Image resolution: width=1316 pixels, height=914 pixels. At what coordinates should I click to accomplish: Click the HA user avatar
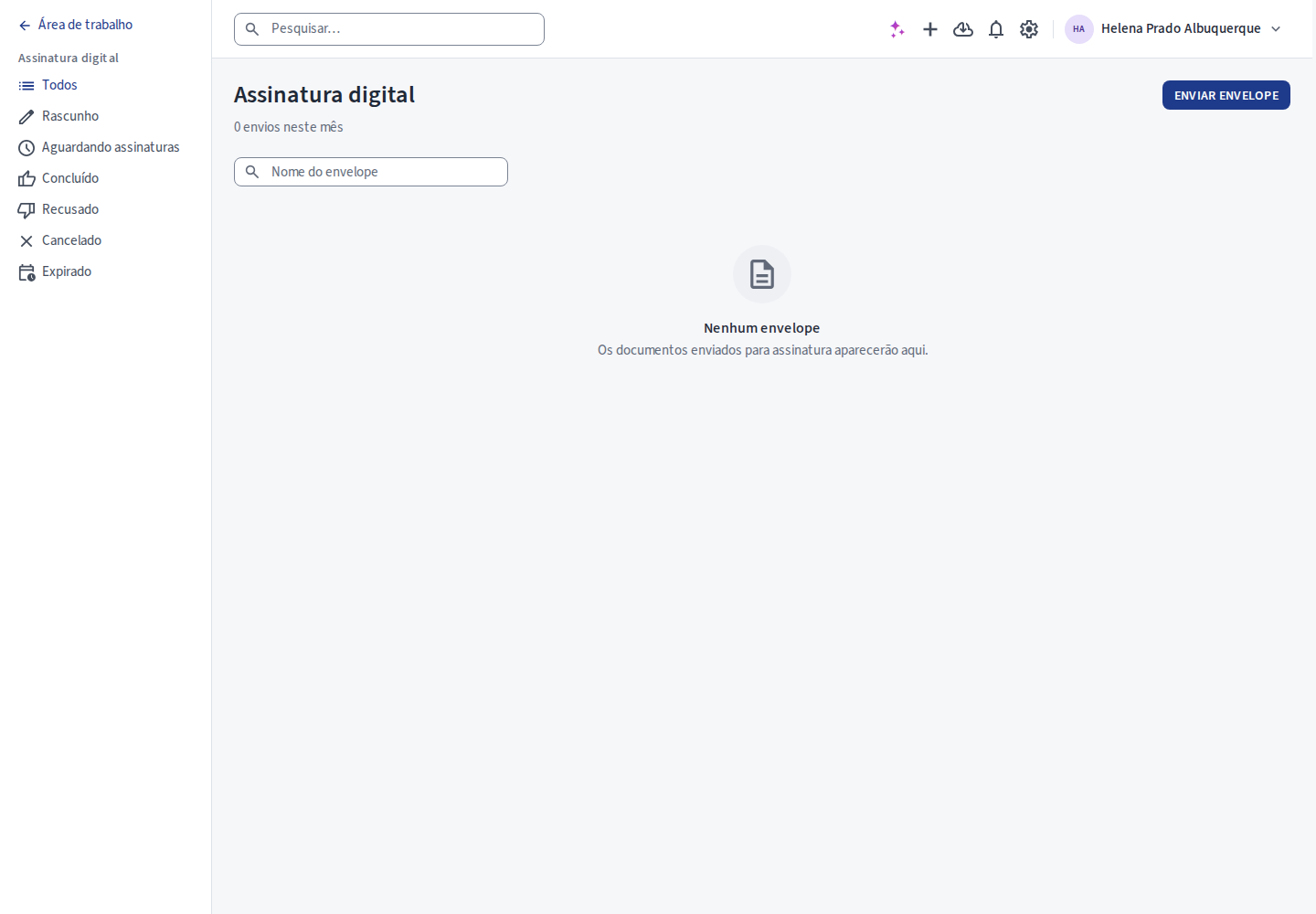[x=1079, y=29]
